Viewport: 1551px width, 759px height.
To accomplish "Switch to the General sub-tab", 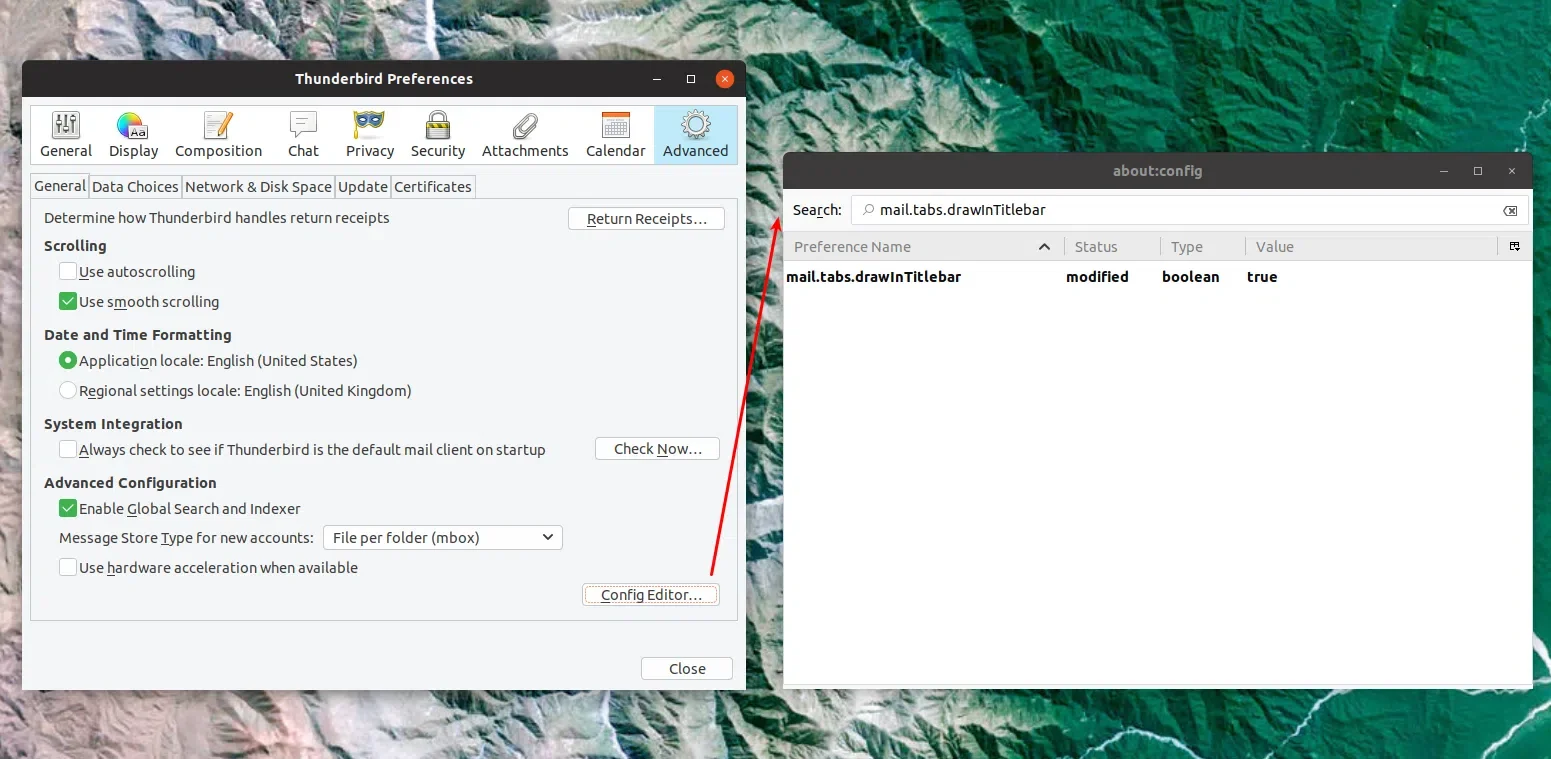I will (60, 186).
